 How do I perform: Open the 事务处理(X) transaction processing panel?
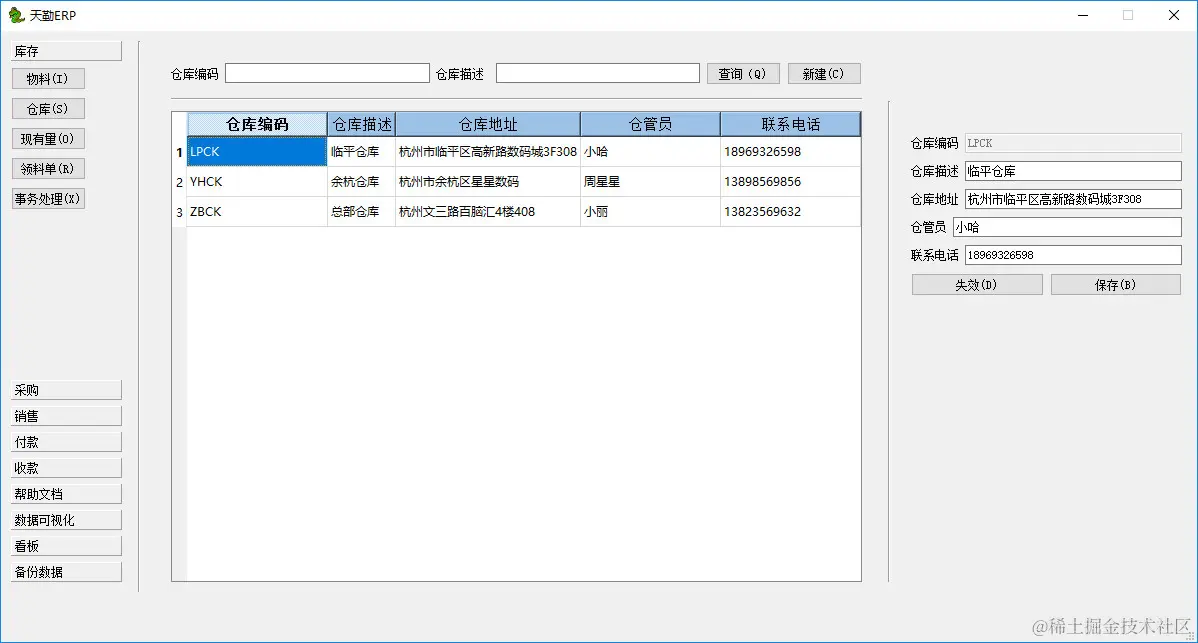[48, 198]
